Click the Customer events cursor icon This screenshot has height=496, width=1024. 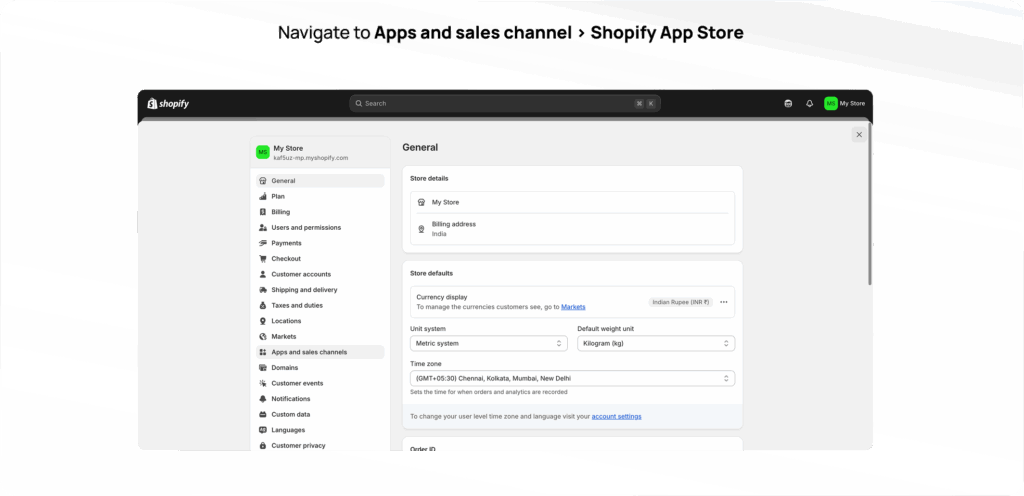click(x=263, y=383)
